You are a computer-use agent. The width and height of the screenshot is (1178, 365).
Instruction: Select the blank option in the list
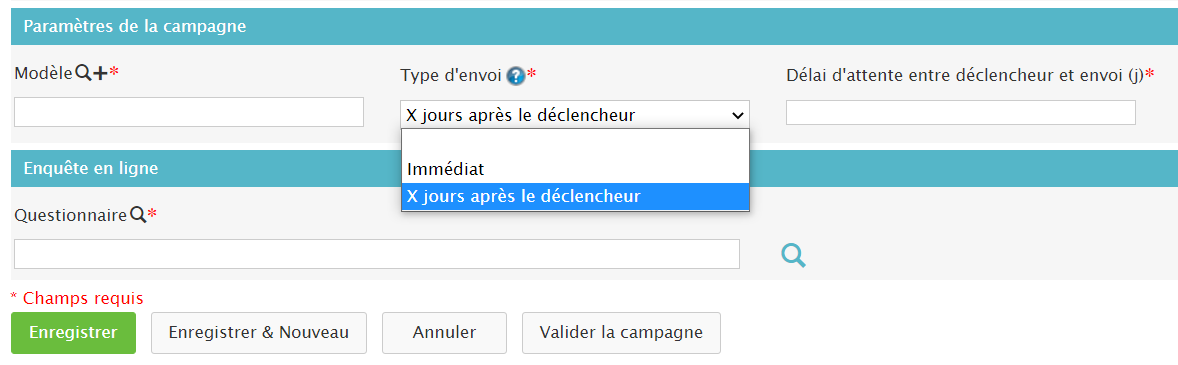575,143
